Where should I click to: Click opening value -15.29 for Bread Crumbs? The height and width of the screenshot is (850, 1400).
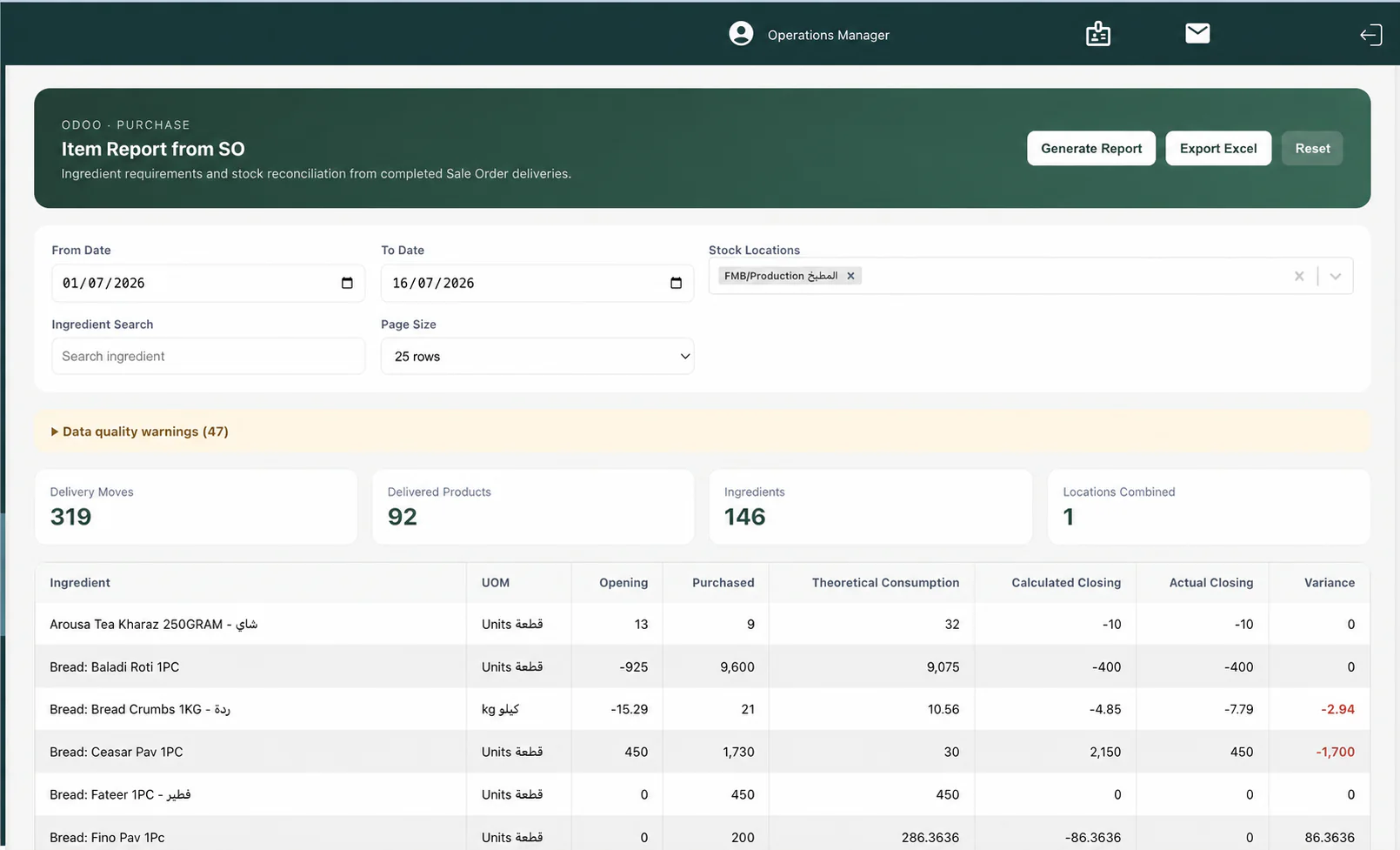coord(630,709)
